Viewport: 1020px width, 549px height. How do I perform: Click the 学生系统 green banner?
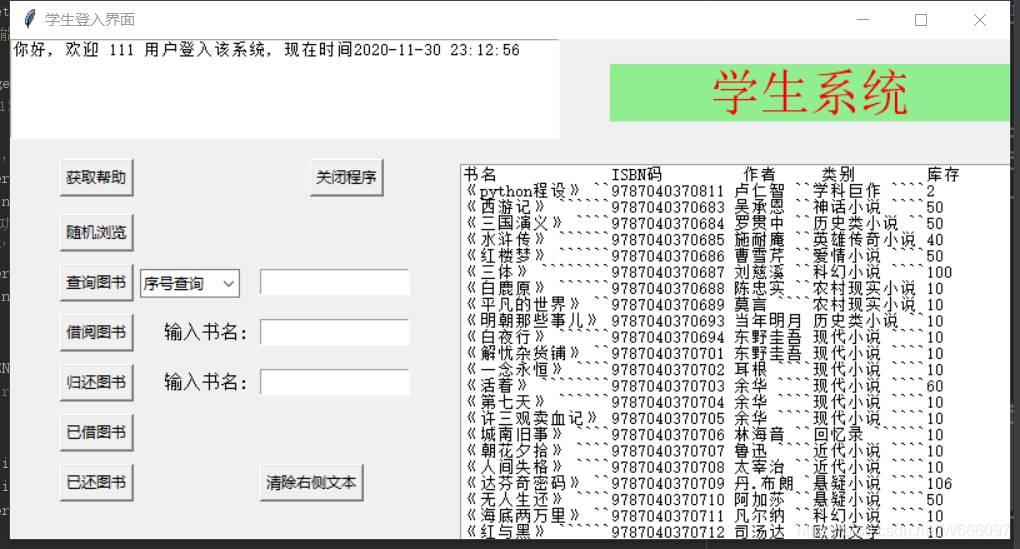(x=810, y=93)
